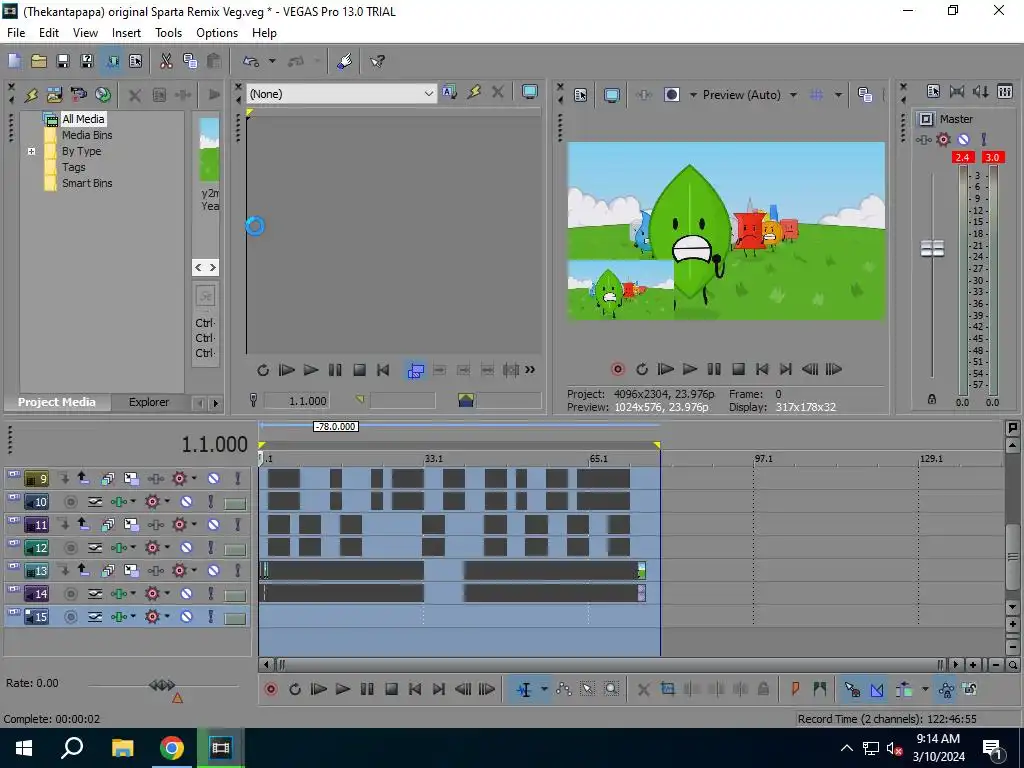Image resolution: width=1024 pixels, height=768 pixels.
Task: Open Track FX gear on track 10
Action: [152, 502]
